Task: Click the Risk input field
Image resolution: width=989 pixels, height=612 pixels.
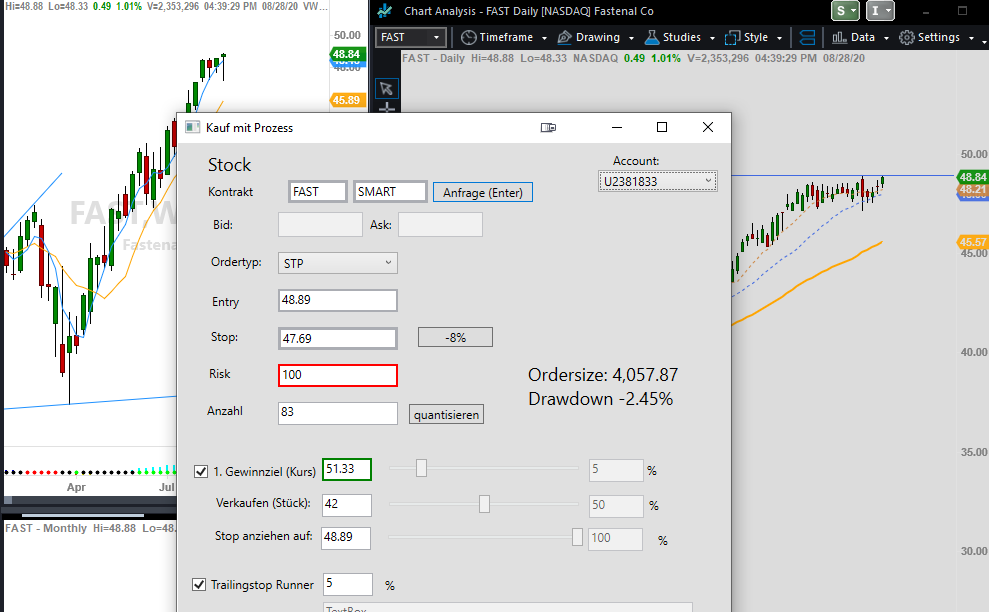Action: pos(337,375)
